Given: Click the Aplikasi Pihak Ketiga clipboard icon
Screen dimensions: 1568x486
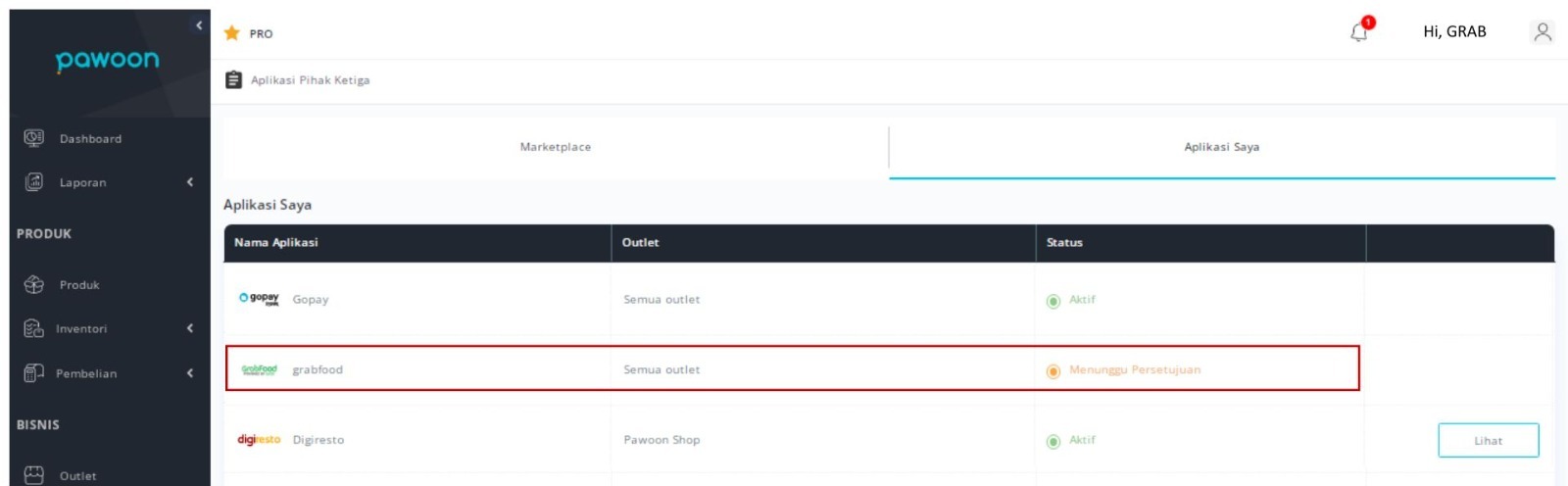Looking at the screenshot, I should point(233,79).
